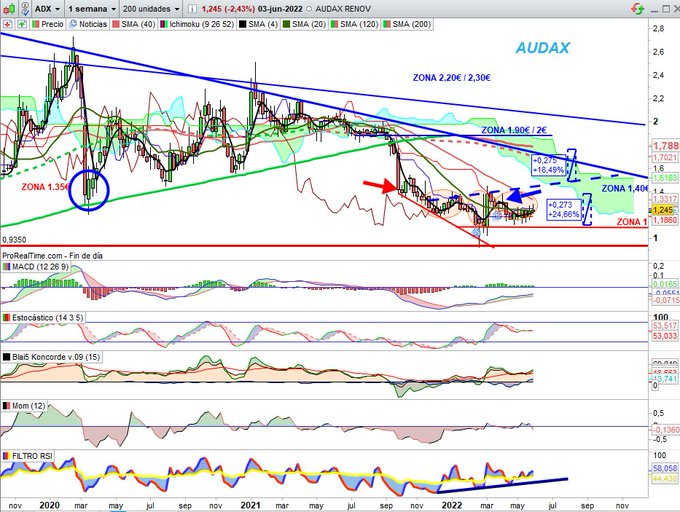
Task: Click the '+0,273 +24,66%' measurement box
Action: tap(563, 209)
